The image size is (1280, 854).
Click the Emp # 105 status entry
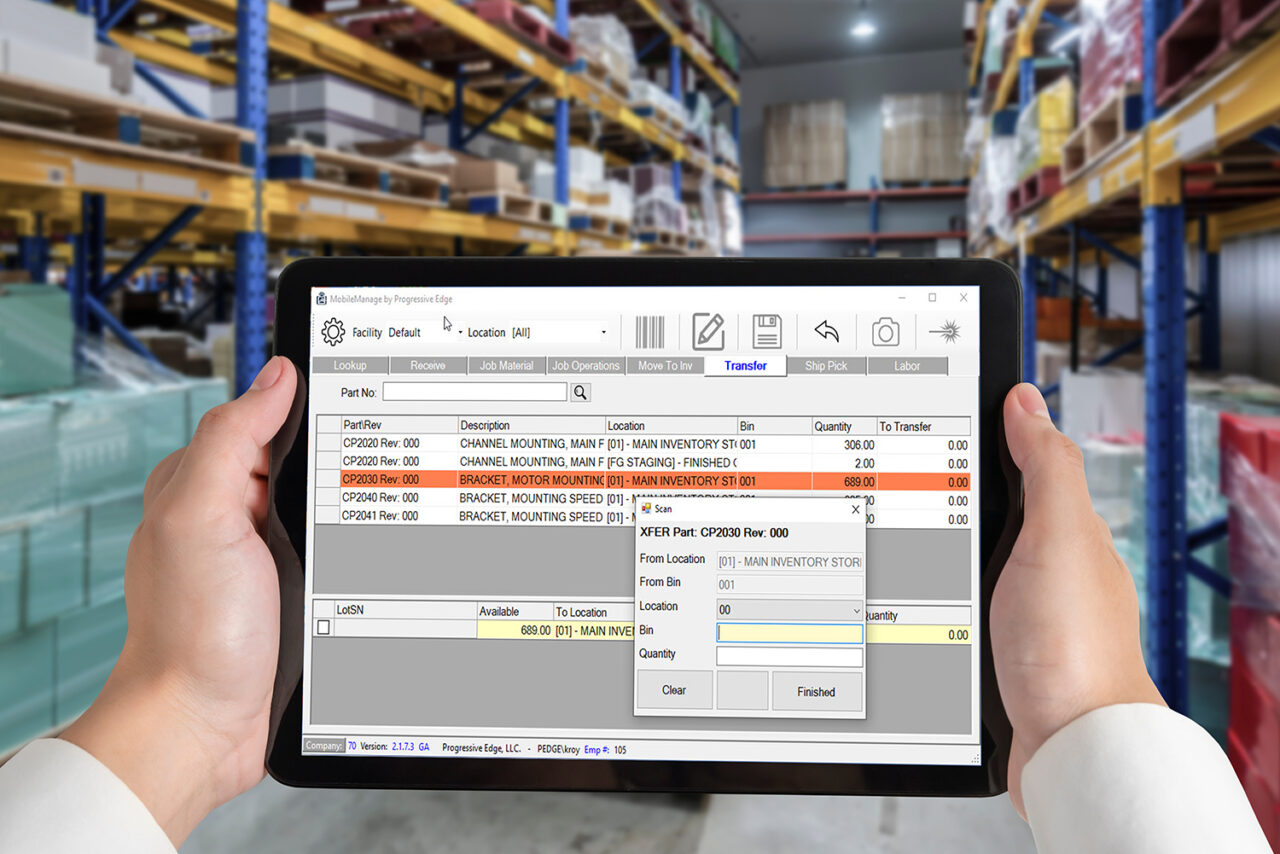(x=603, y=748)
